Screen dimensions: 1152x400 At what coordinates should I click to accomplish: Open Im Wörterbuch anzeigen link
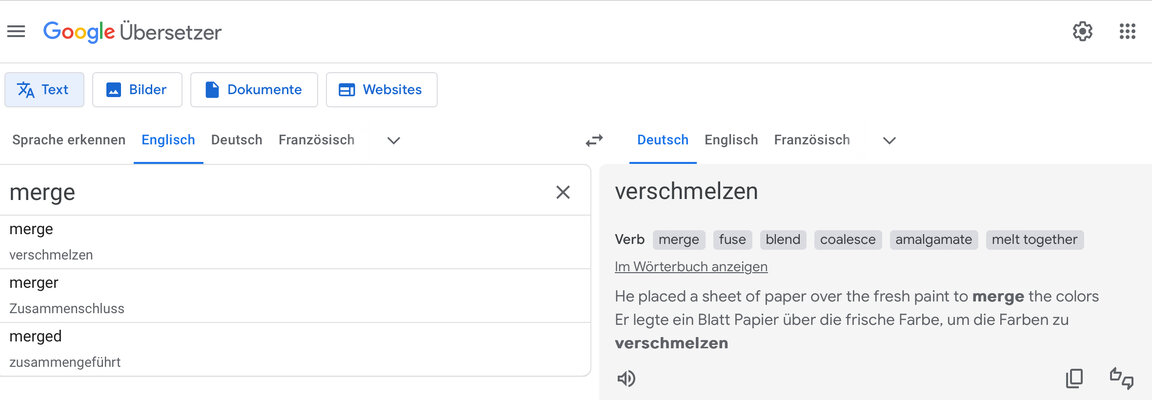coord(691,267)
